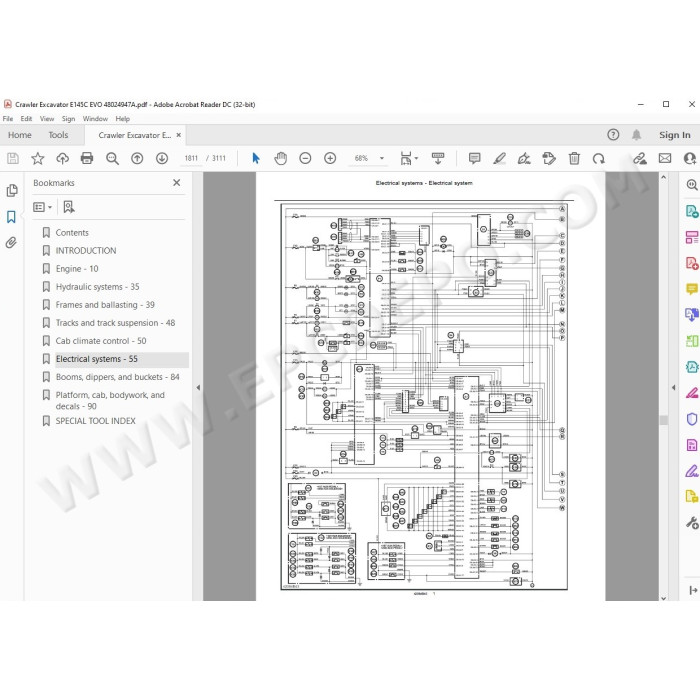Image resolution: width=700 pixels, height=700 pixels.
Task: Show page thumbnails panel
Action: 12,191
